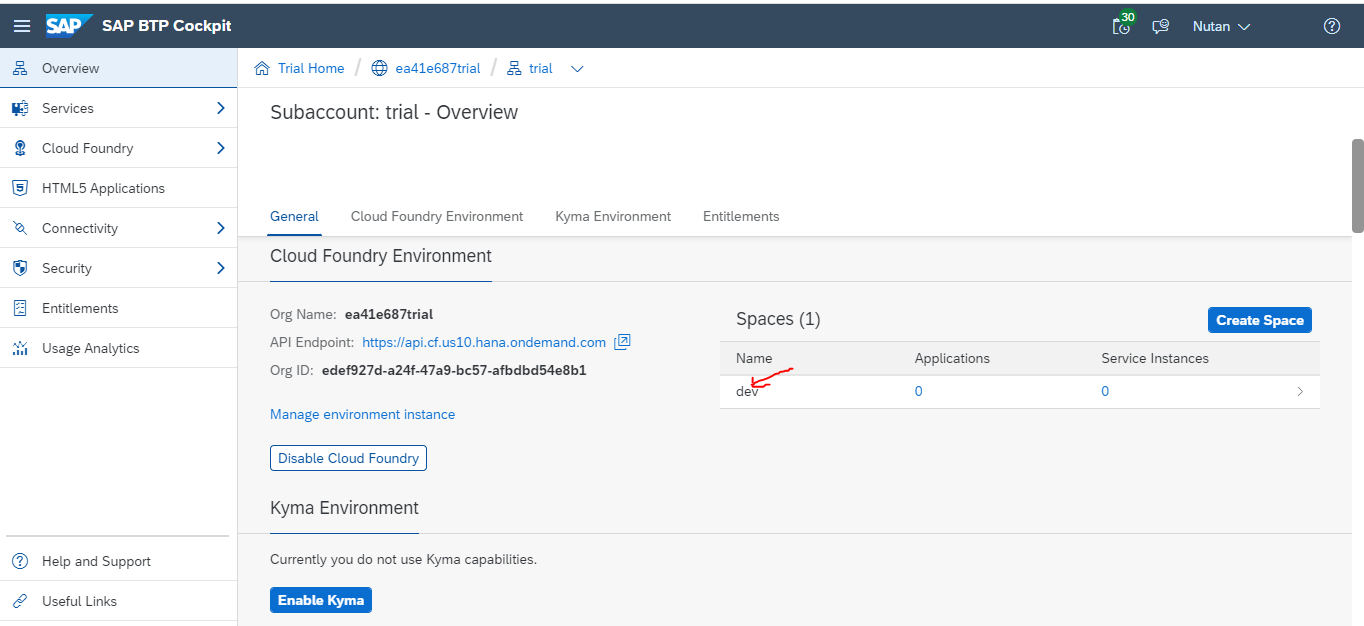Image resolution: width=1364 pixels, height=626 pixels.
Task: Switch to the General tab
Action: [x=294, y=216]
